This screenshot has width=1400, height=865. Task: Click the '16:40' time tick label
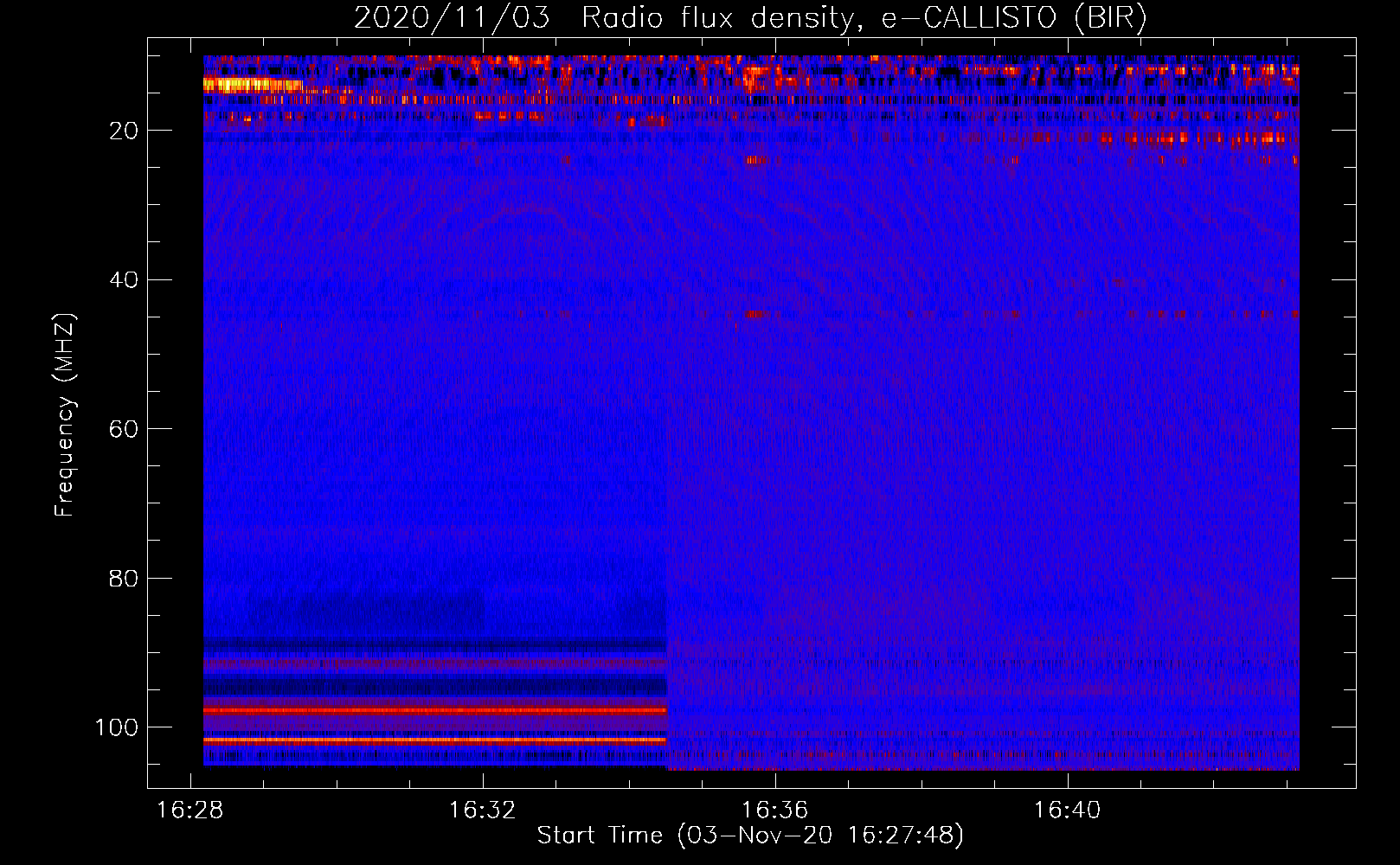tap(1067, 810)
